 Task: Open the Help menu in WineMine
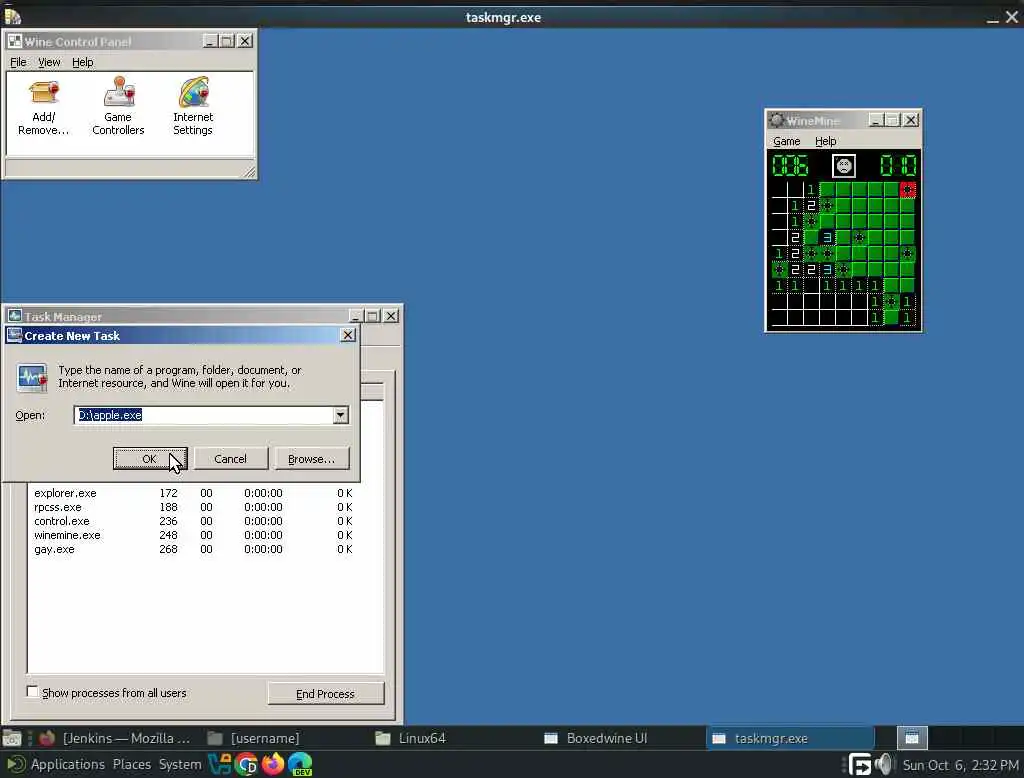click(825, 141)
